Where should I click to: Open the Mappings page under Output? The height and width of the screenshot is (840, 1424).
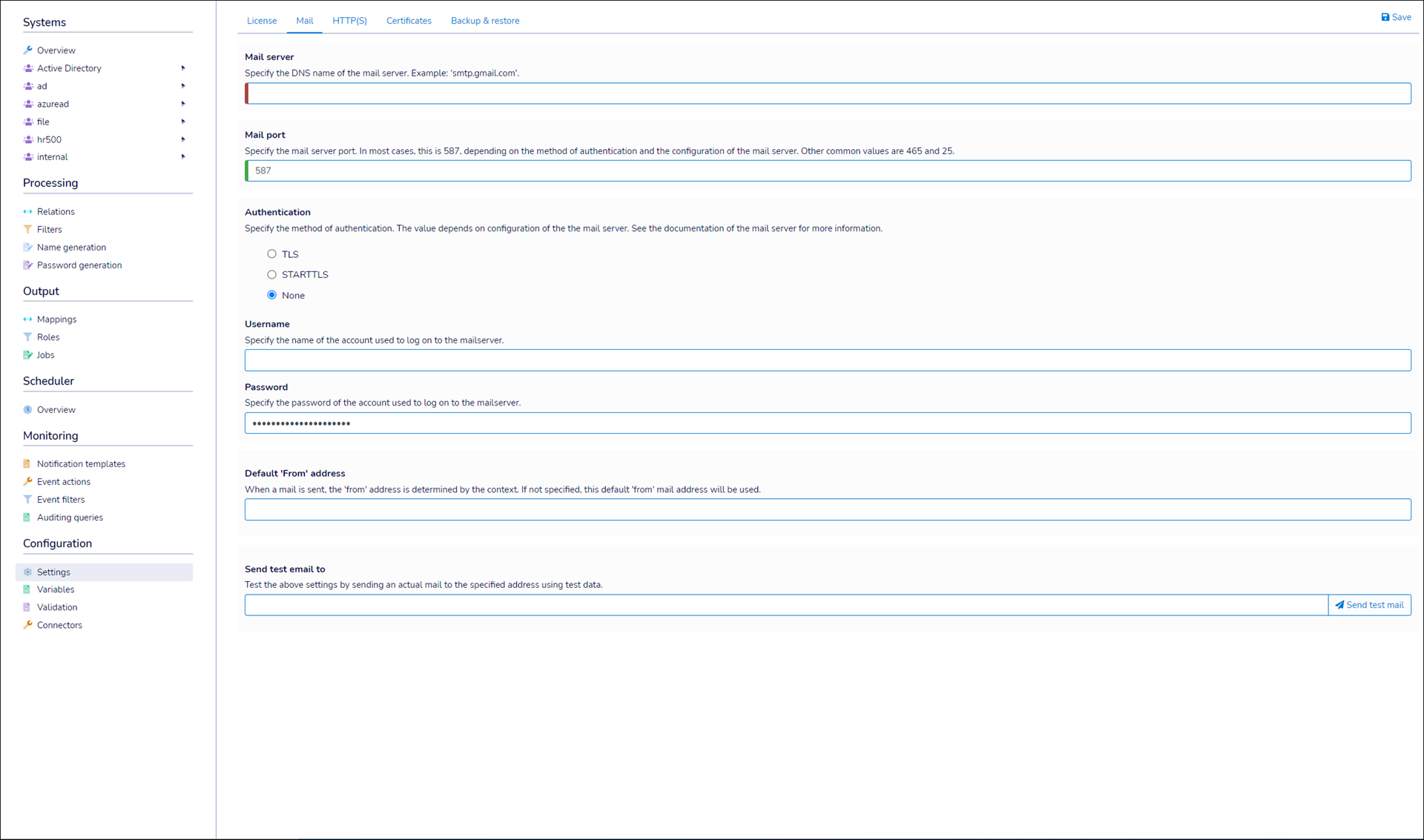[x=56, y=320]
